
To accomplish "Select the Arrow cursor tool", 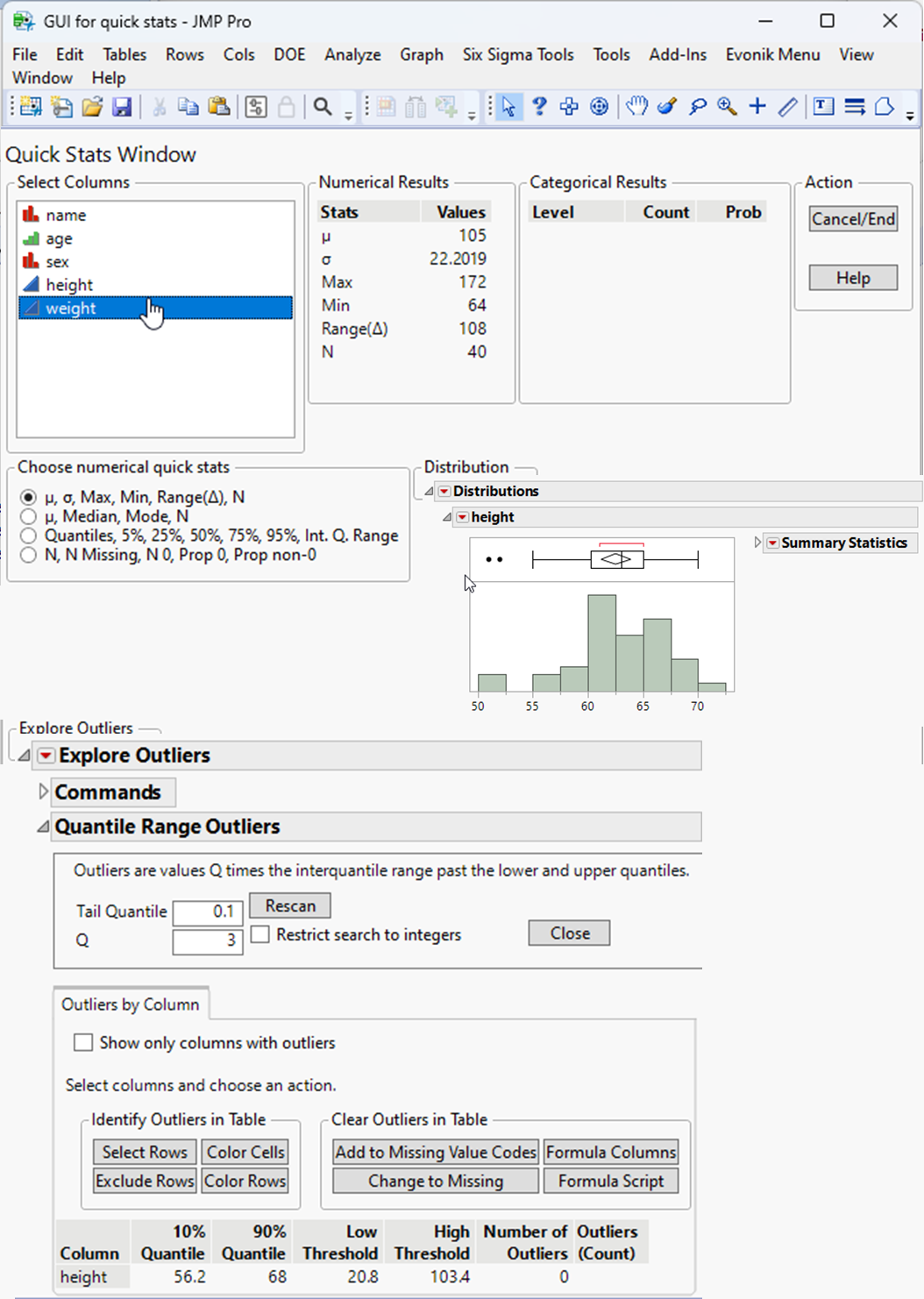I will [x=508, y=106].
